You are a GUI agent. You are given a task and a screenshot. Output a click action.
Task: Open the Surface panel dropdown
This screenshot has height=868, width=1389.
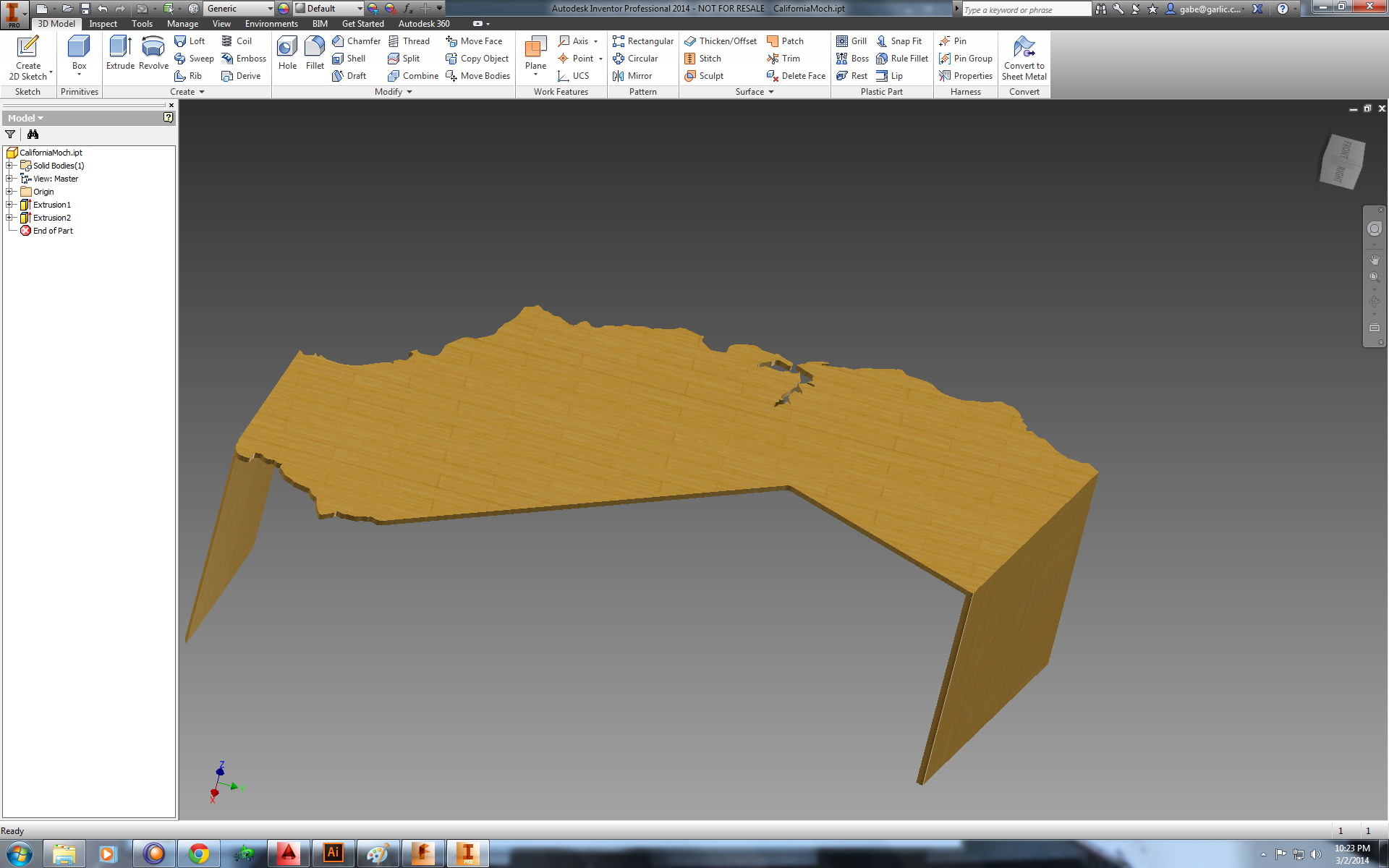point(755,92)
